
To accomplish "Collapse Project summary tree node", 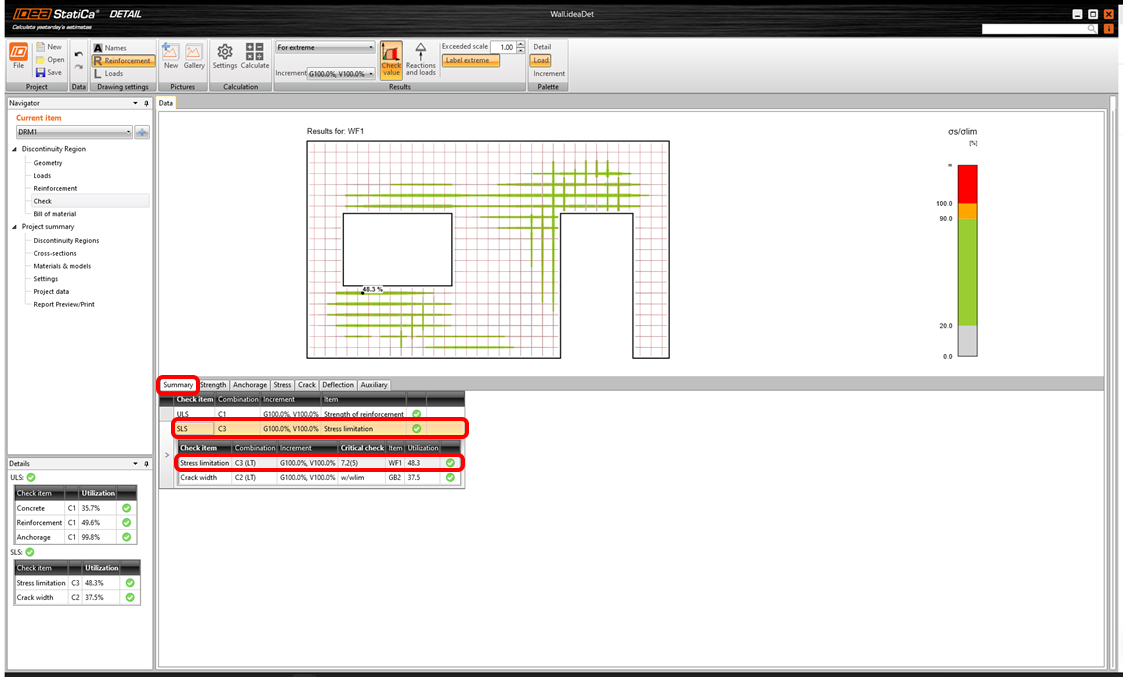I will point(14,226).
